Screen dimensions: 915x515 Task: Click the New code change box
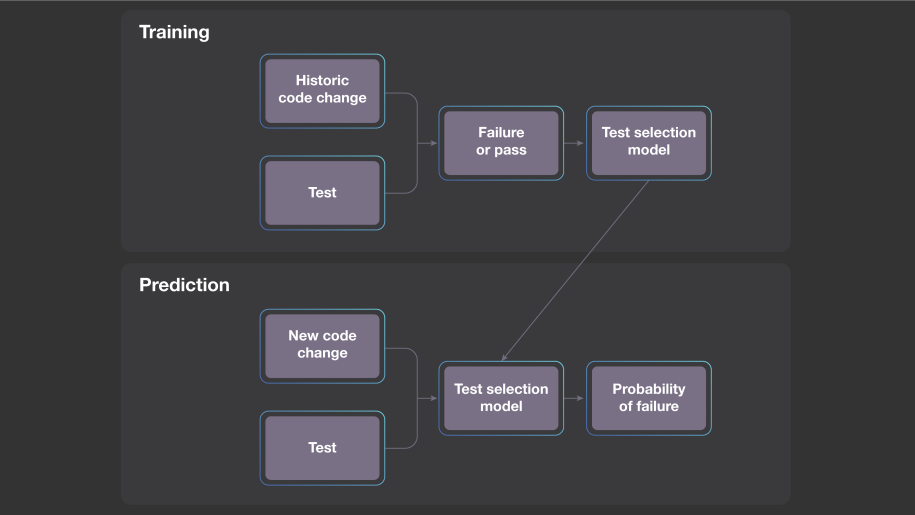pyautogui.click(x=322, y=345)
